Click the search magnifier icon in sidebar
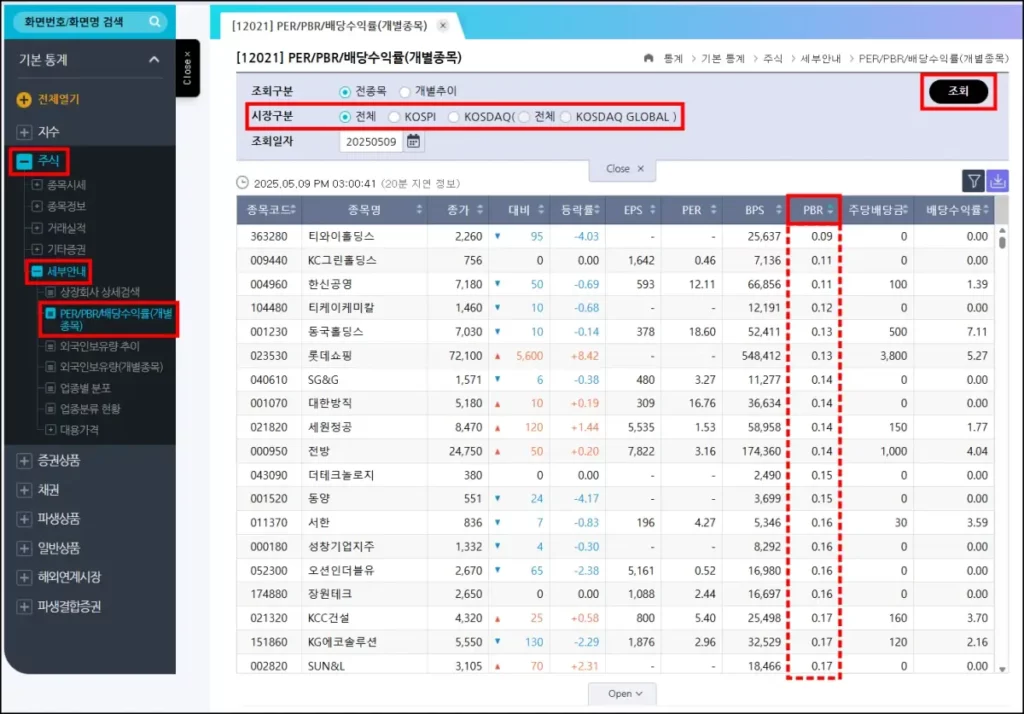The height and width of the screenshot is (714, 1024). (155, 21)
